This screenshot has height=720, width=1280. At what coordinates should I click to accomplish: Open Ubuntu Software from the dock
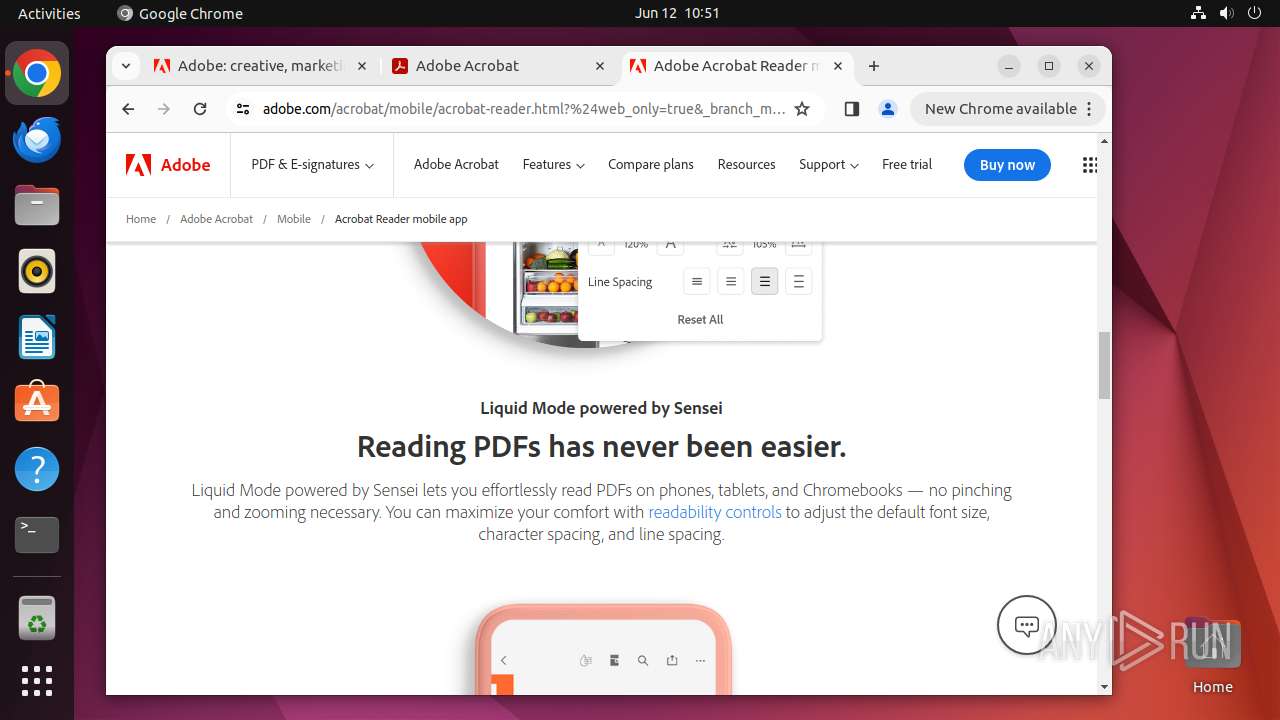tap(37, 403)
